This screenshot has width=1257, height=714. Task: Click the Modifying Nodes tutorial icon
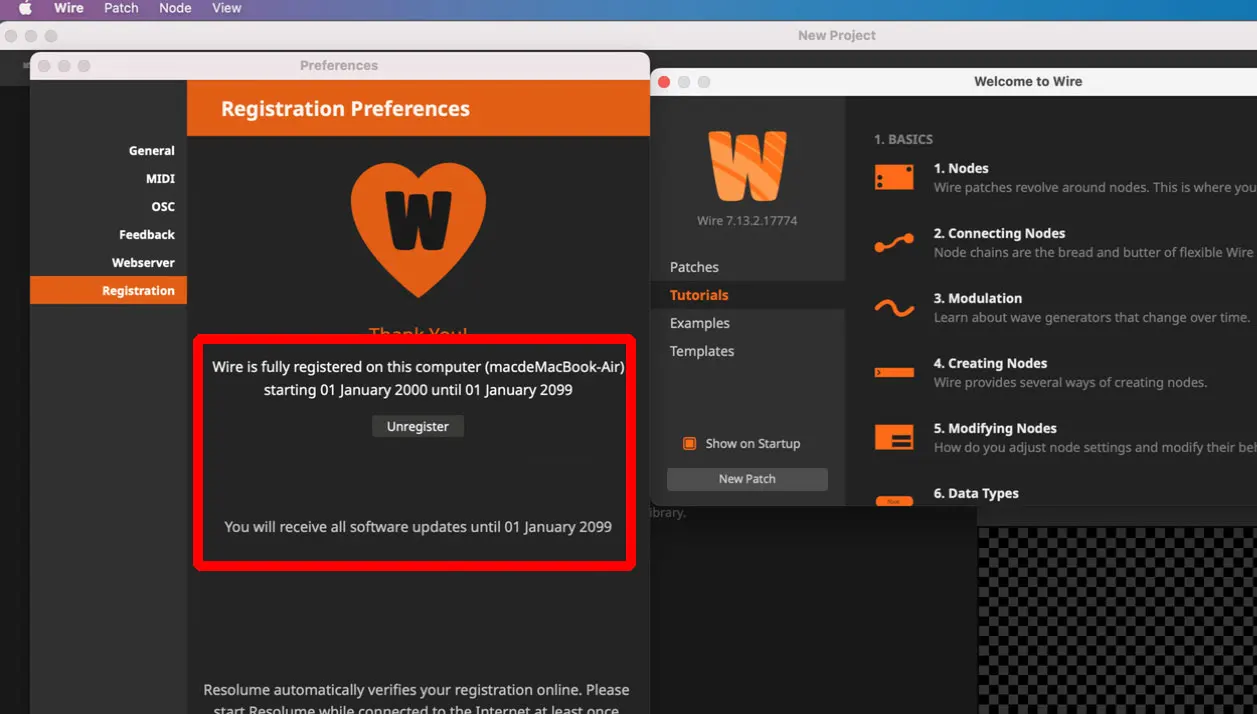894,437
